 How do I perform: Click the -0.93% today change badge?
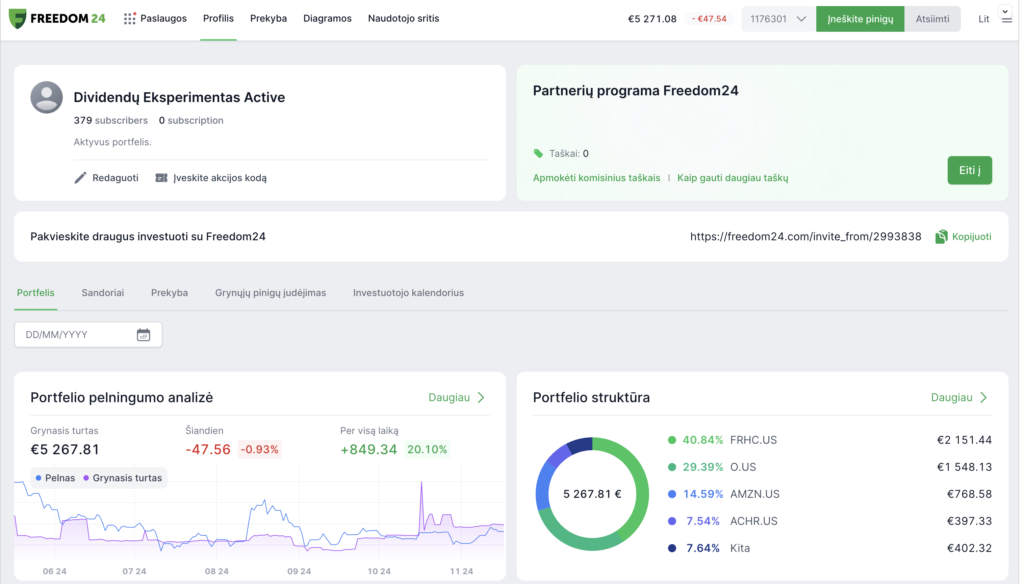259,449
